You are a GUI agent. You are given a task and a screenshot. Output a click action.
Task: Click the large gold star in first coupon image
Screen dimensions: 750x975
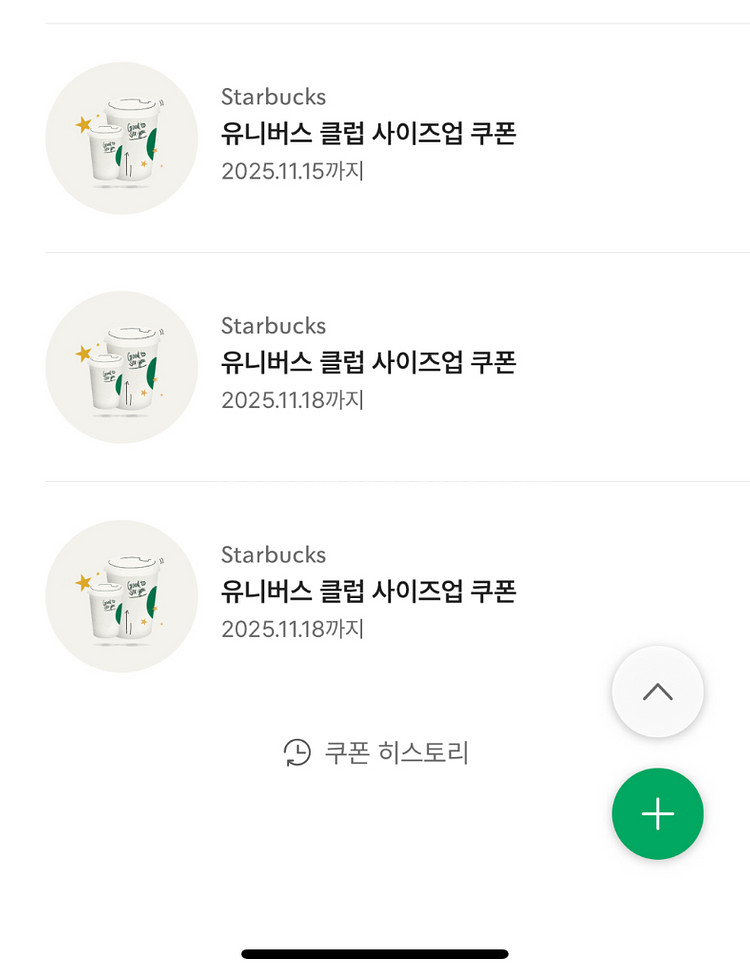(84, 125)
